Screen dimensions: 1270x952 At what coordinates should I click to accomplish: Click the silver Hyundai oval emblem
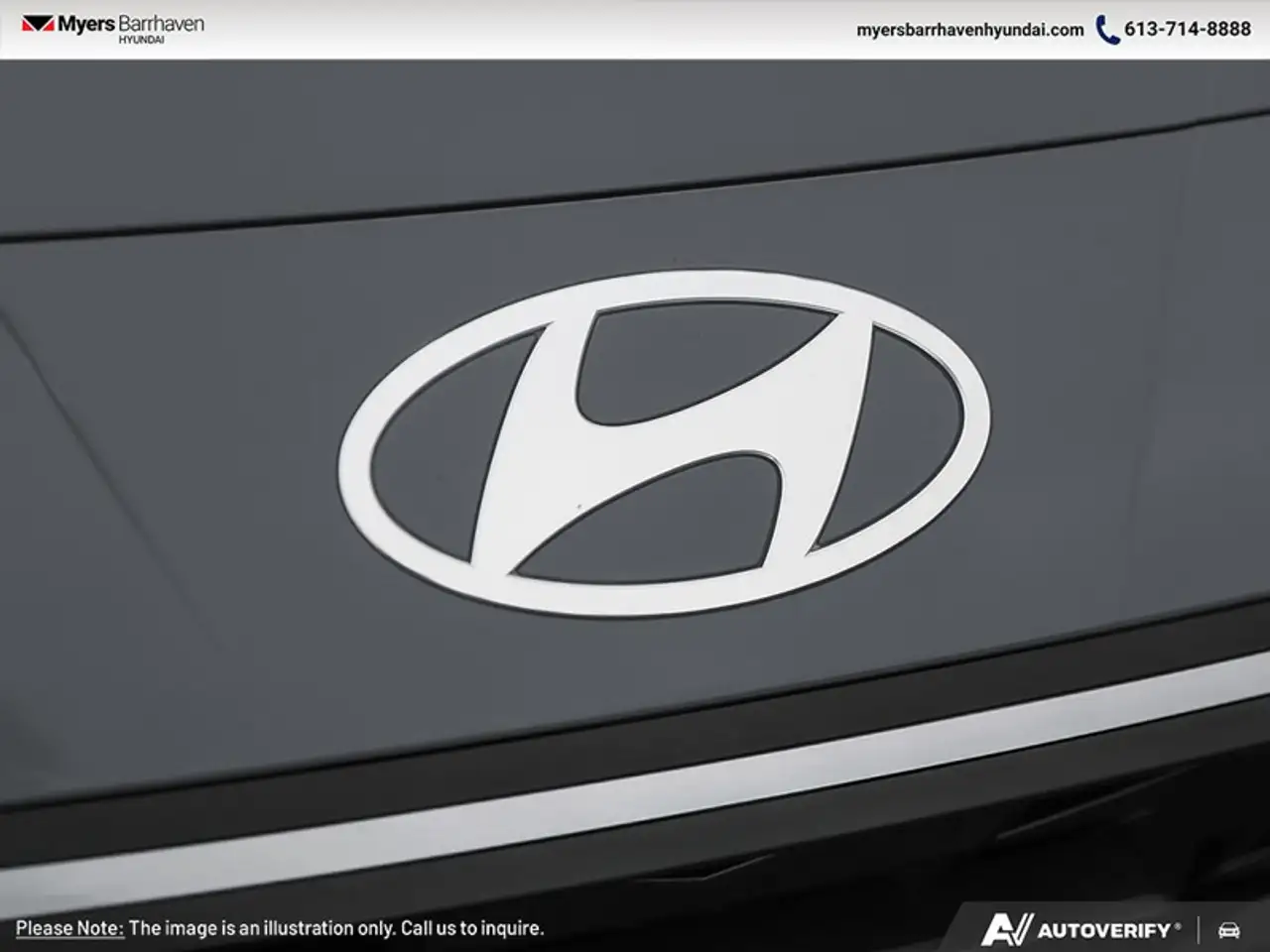(x=664, y=441)
